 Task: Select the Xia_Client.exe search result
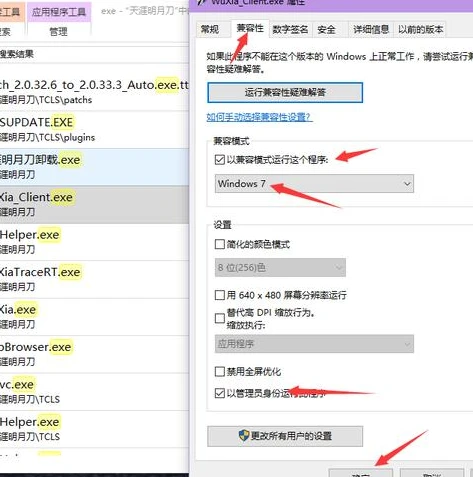click(x=94, y=204)
